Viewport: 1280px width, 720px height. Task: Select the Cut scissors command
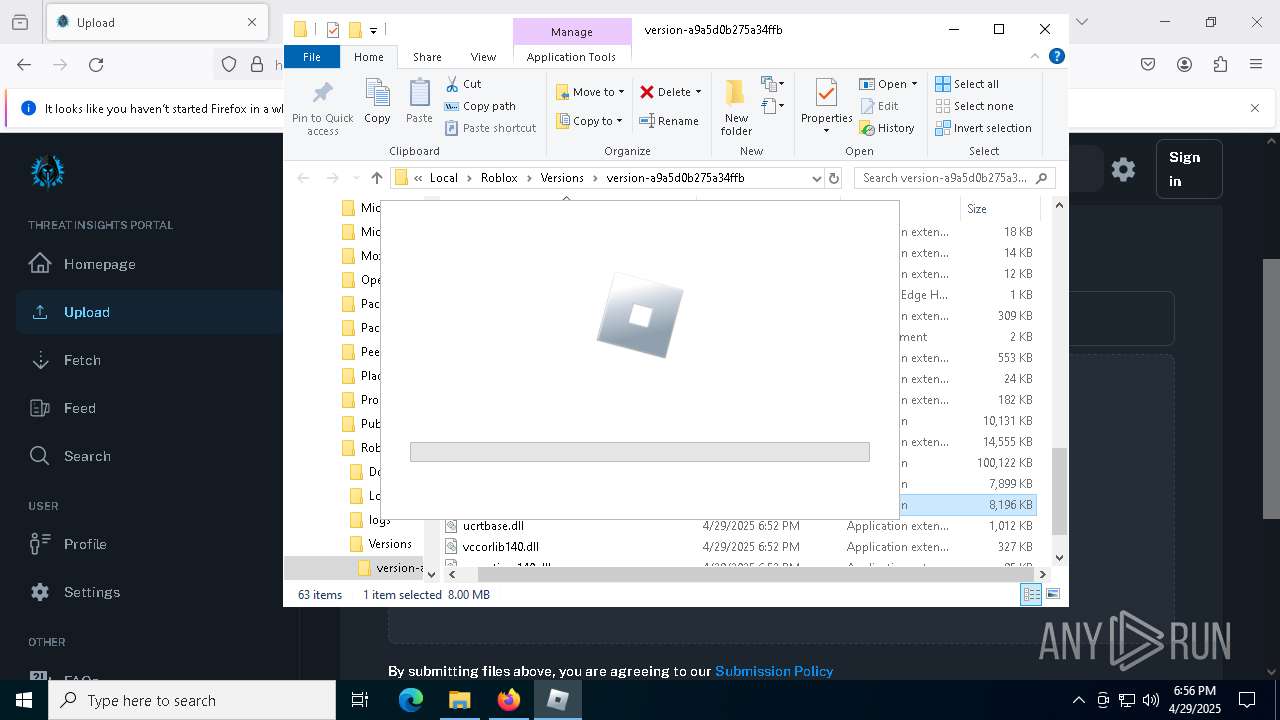click(463, 84)
